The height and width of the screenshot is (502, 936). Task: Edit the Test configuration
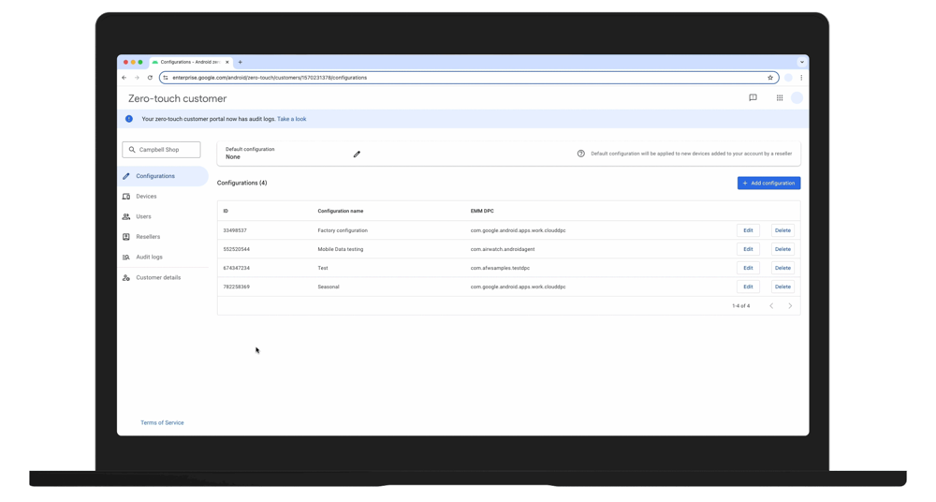click(748, 268)
